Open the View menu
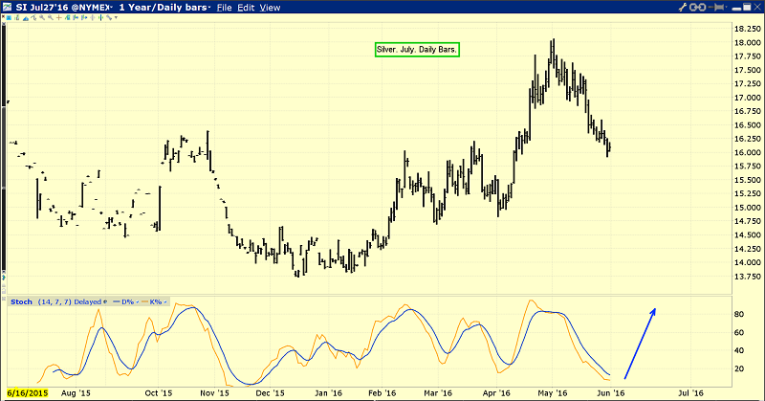The height and width of the screenshot is (401, 765). [270, 7]
